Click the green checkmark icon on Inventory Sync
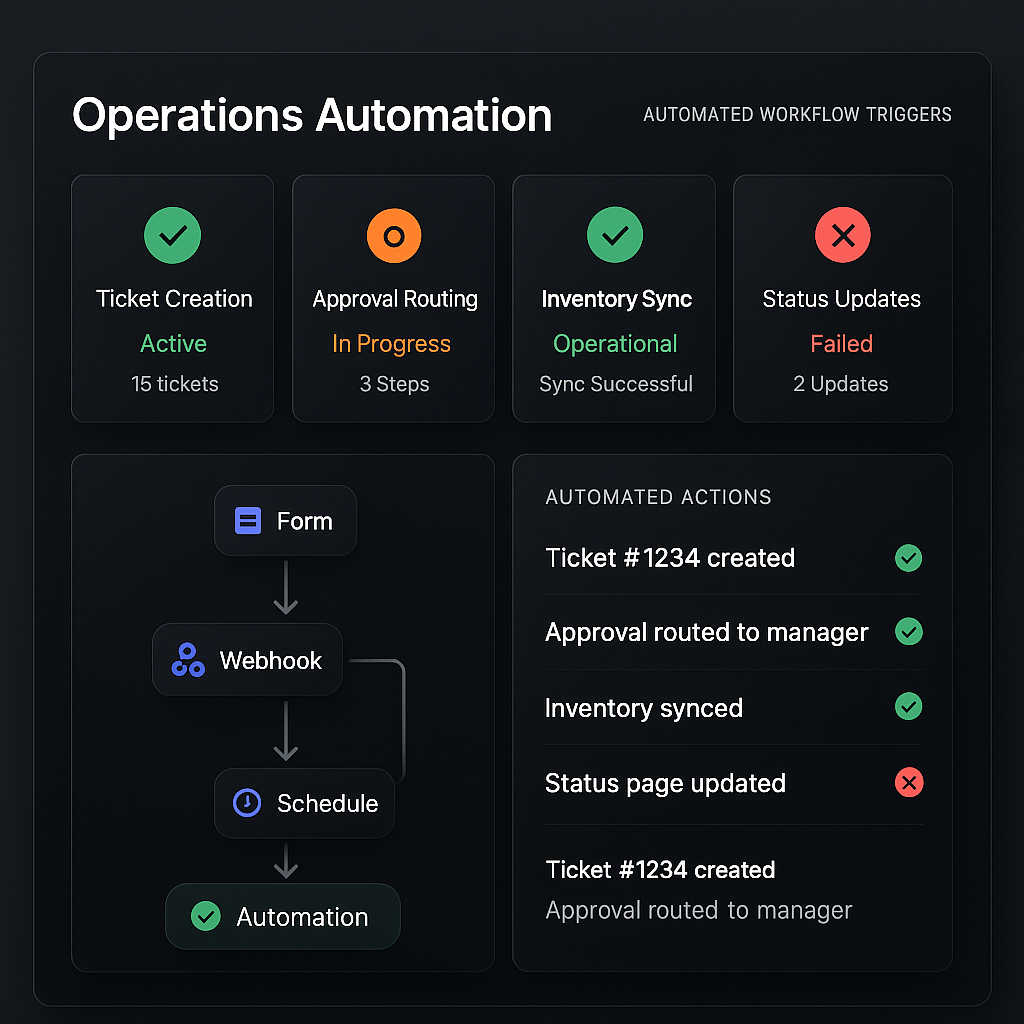 coord(615,236)
